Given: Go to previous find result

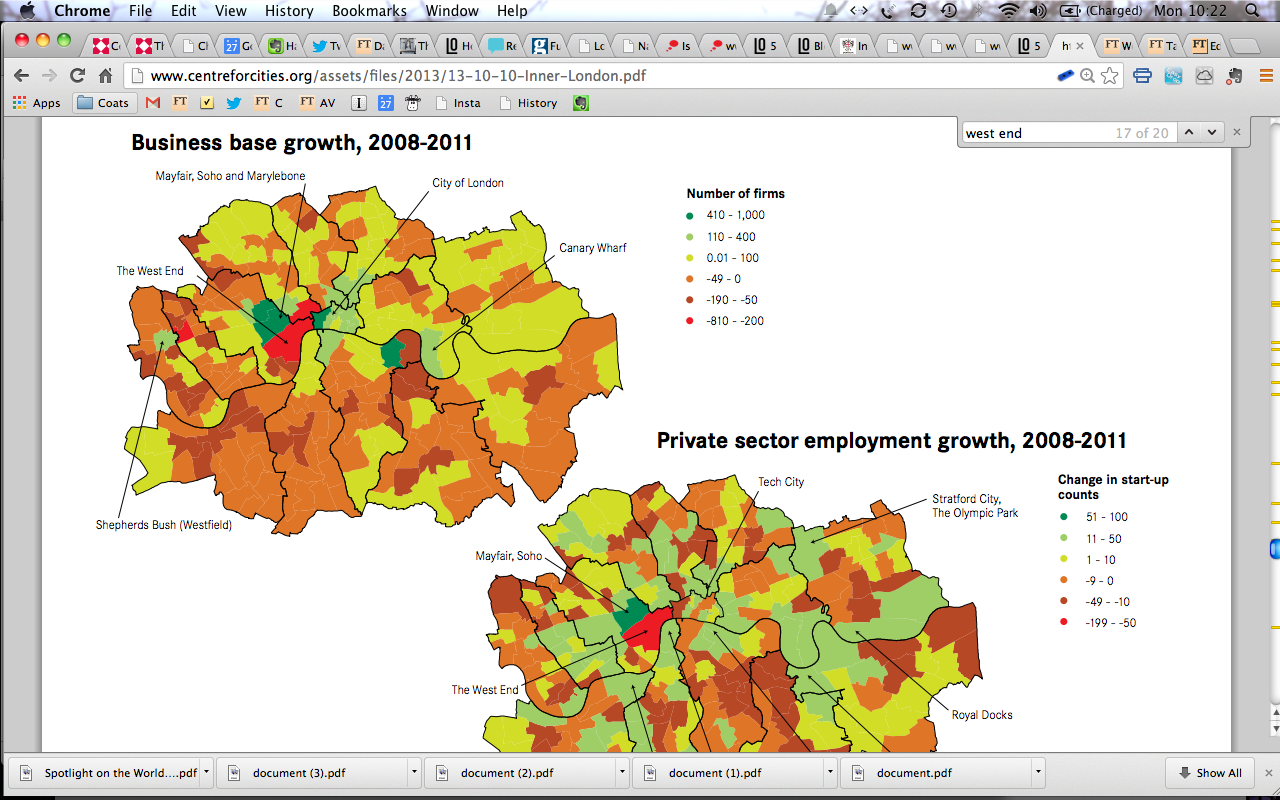Looking at the screenshot, I should (x=1189, y=132).
